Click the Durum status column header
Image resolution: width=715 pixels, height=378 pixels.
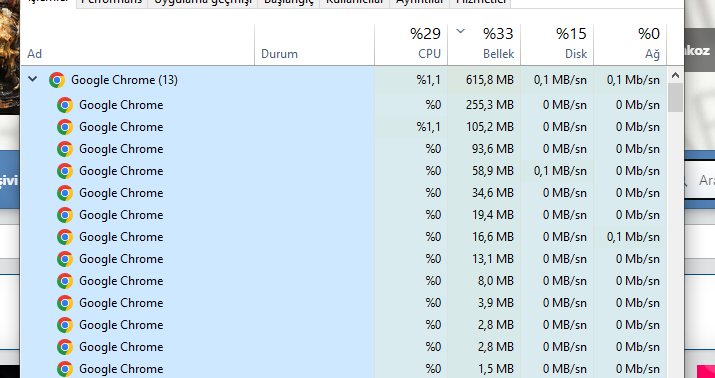[314, 44]
